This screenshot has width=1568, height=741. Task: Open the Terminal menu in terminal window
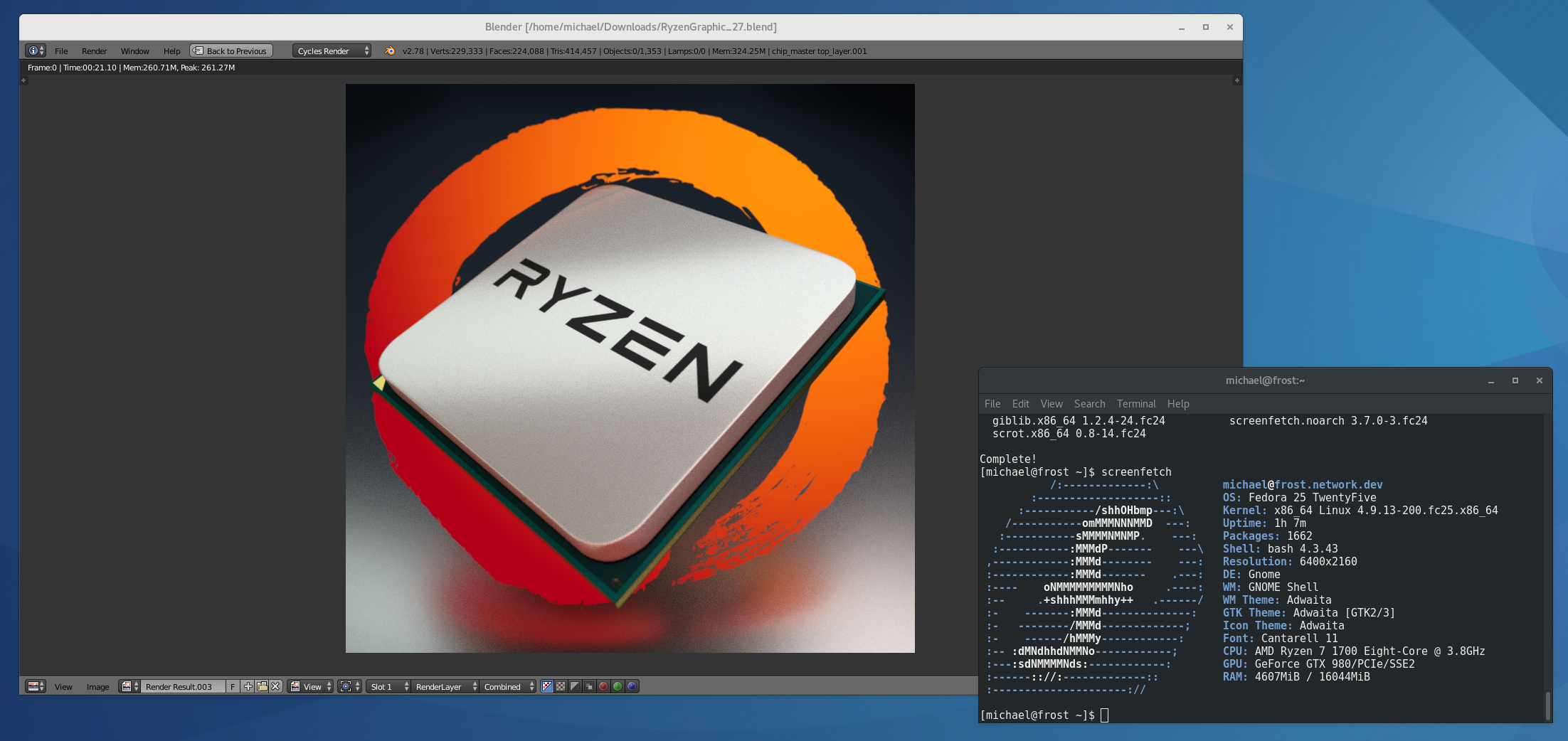coord(1135,403)
